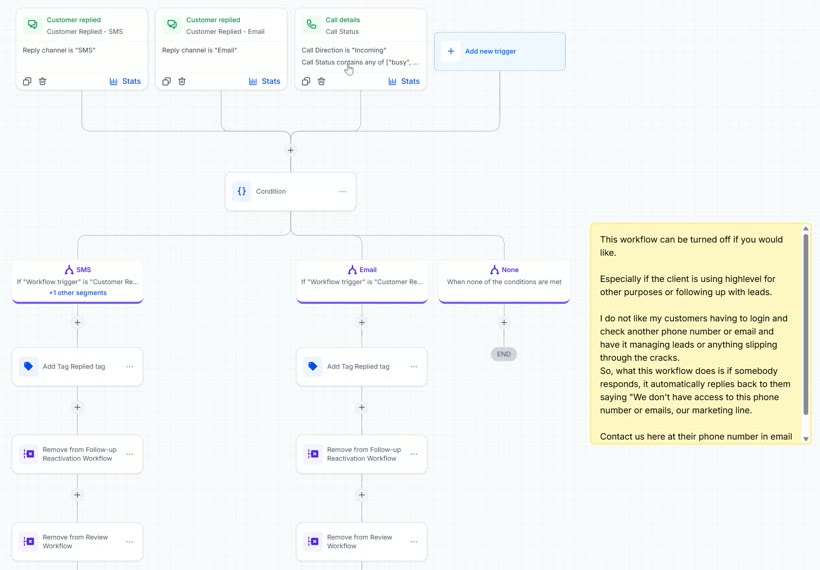Click remove-workflow icon on Email Follow-up Reactivation
The height and width of the screenshot is (570, 820).
coord(313,454)
